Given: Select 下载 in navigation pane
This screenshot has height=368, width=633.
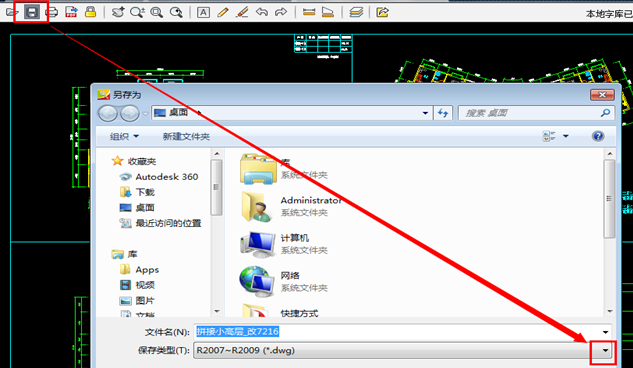Looking at the screenshot, I should point(137,192).
